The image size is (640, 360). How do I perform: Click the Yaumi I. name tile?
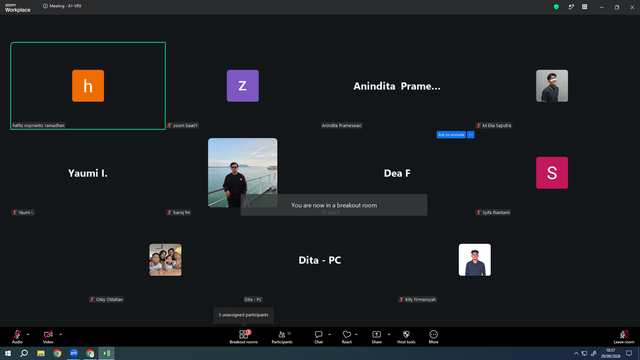coord(88,173)
